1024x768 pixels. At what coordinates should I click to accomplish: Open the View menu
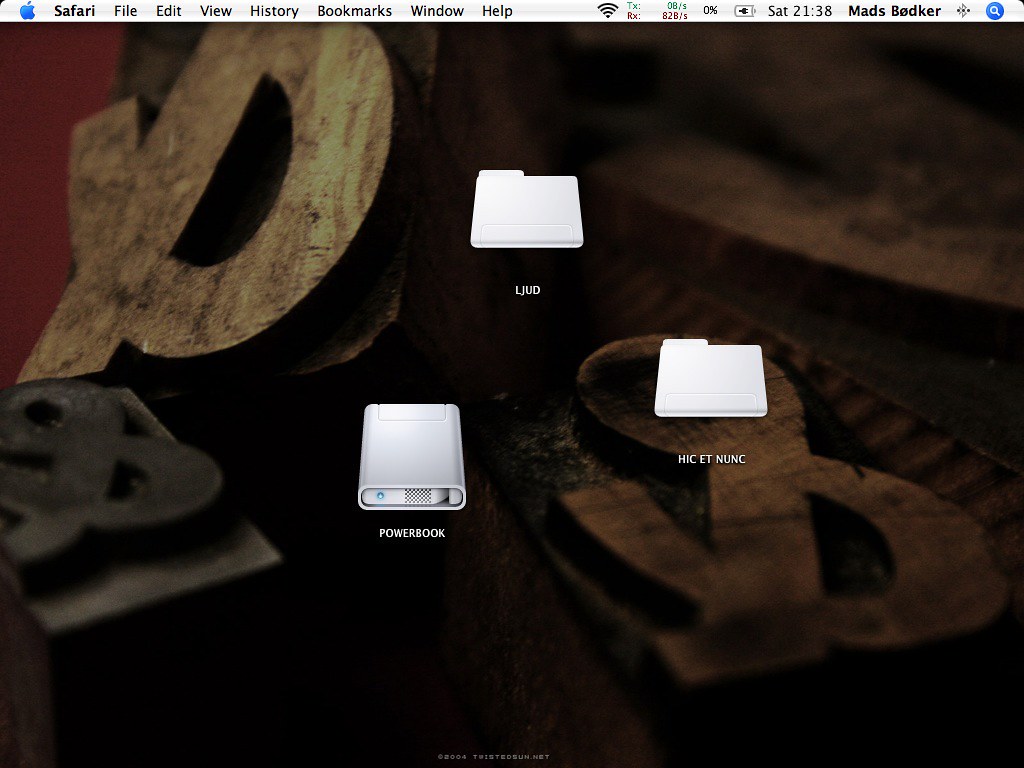[216, 11]
